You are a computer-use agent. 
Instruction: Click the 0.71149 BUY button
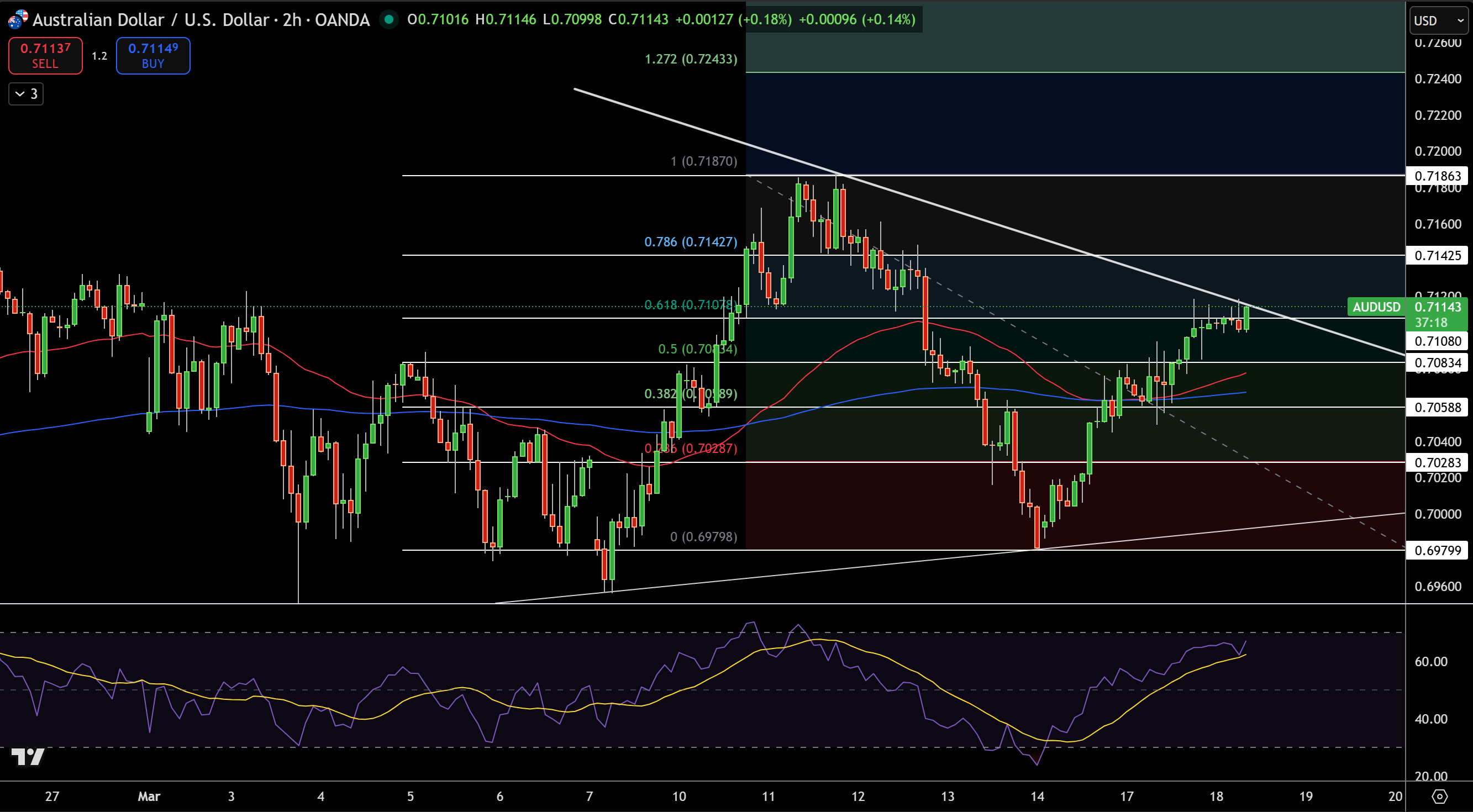pos(153,55)
